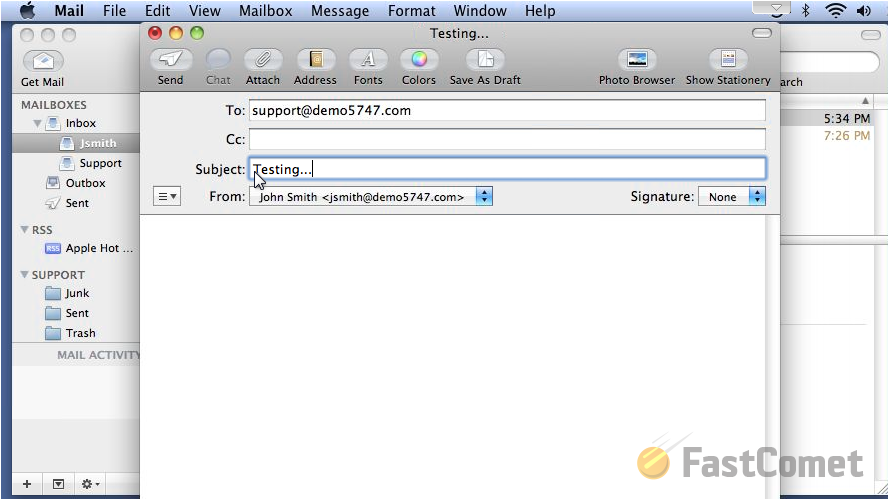889x500 pixels.
Task: Open the gear action menu
Action: 90,484
